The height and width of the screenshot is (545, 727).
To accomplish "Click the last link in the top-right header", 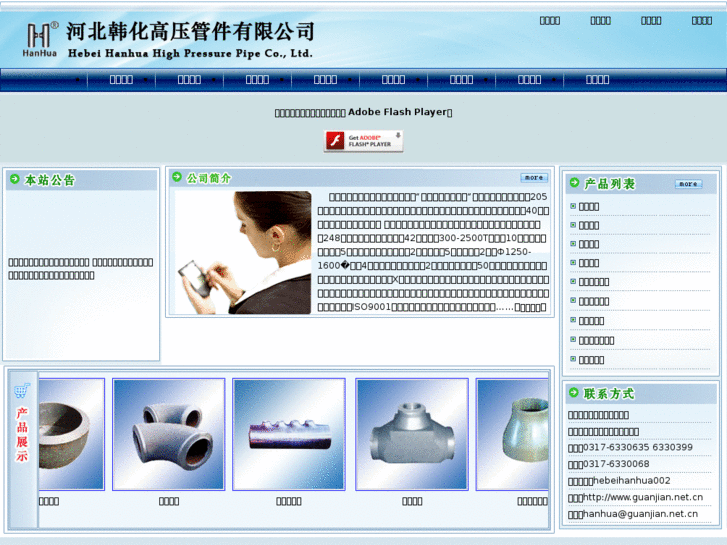I will coord(702,20).
